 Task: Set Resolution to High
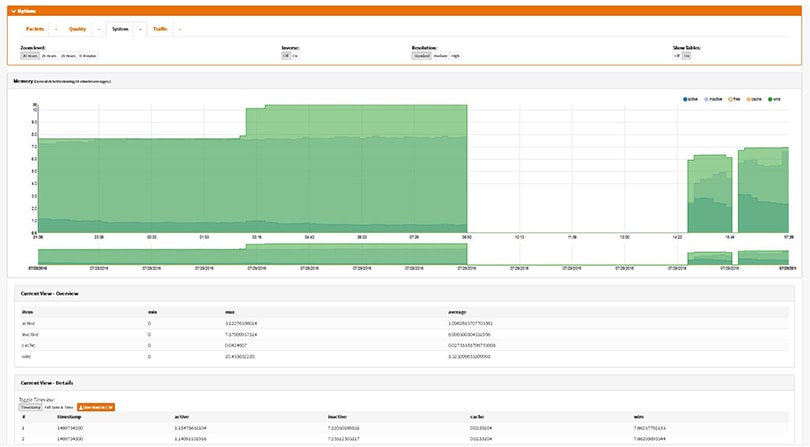coord(455,56)
